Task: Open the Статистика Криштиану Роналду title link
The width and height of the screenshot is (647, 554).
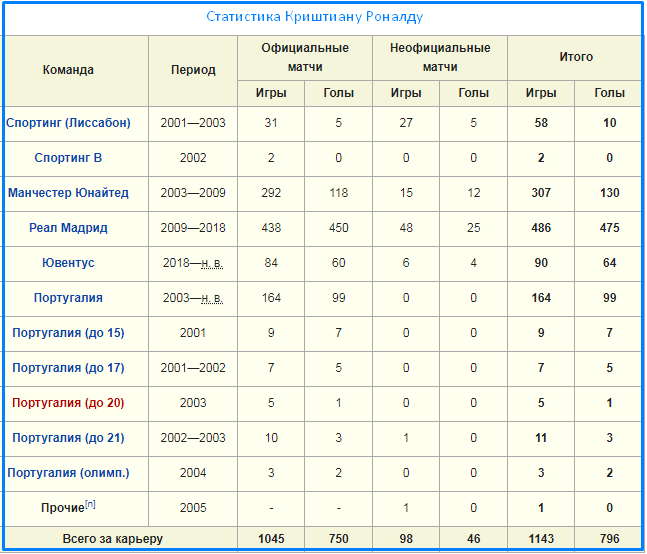Action: tap(314, 17)
